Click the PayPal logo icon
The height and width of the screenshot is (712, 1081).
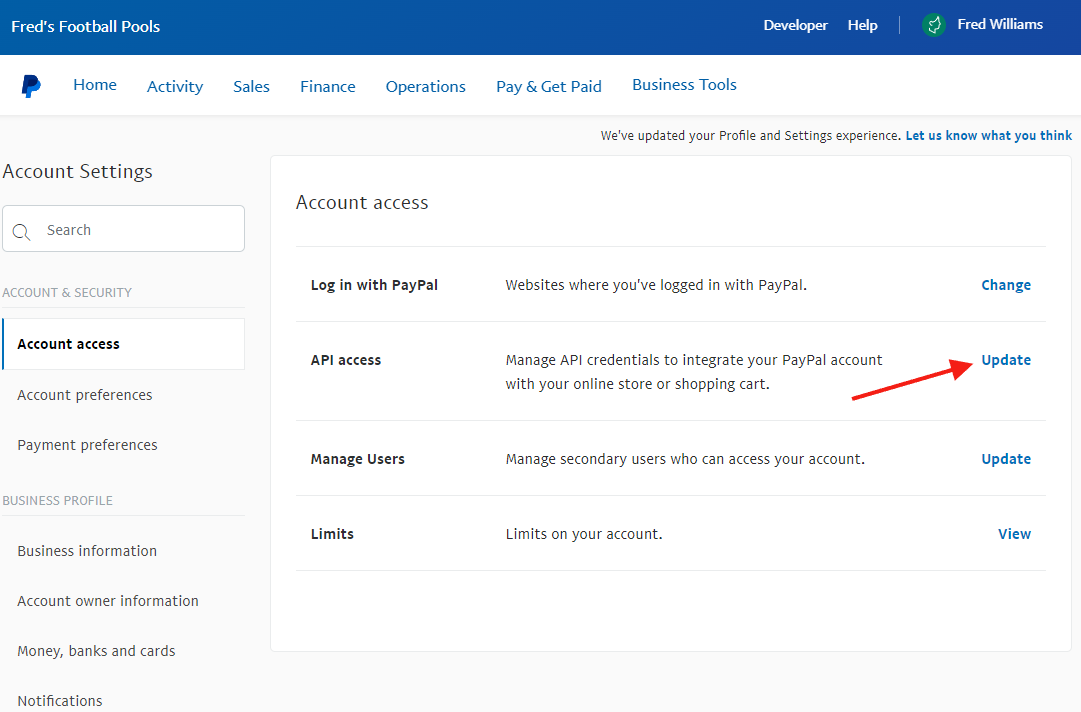point(31,86)
